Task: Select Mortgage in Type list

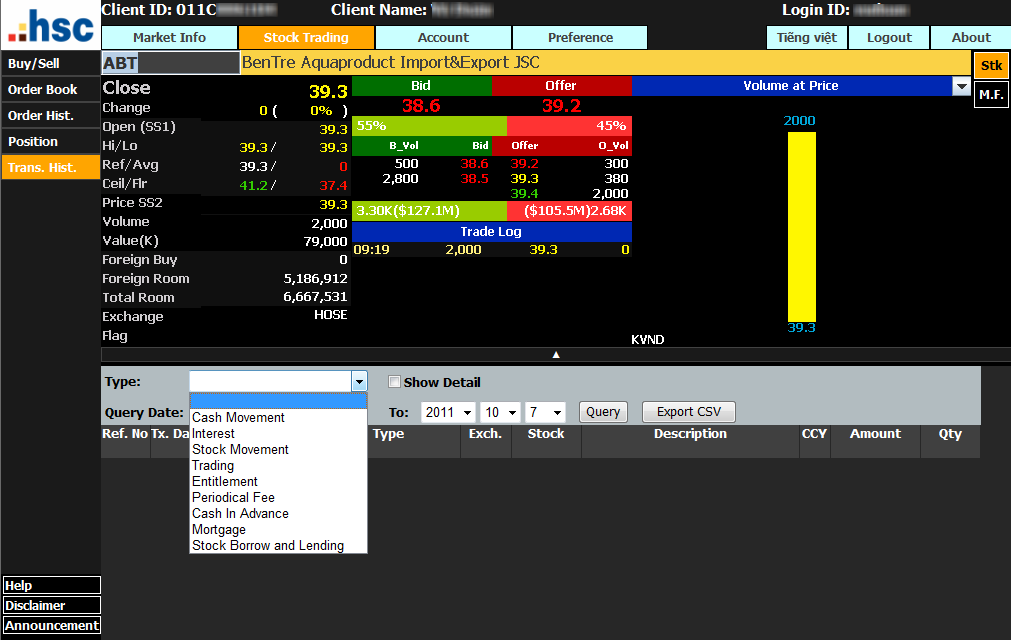Action: pos(278,530)
